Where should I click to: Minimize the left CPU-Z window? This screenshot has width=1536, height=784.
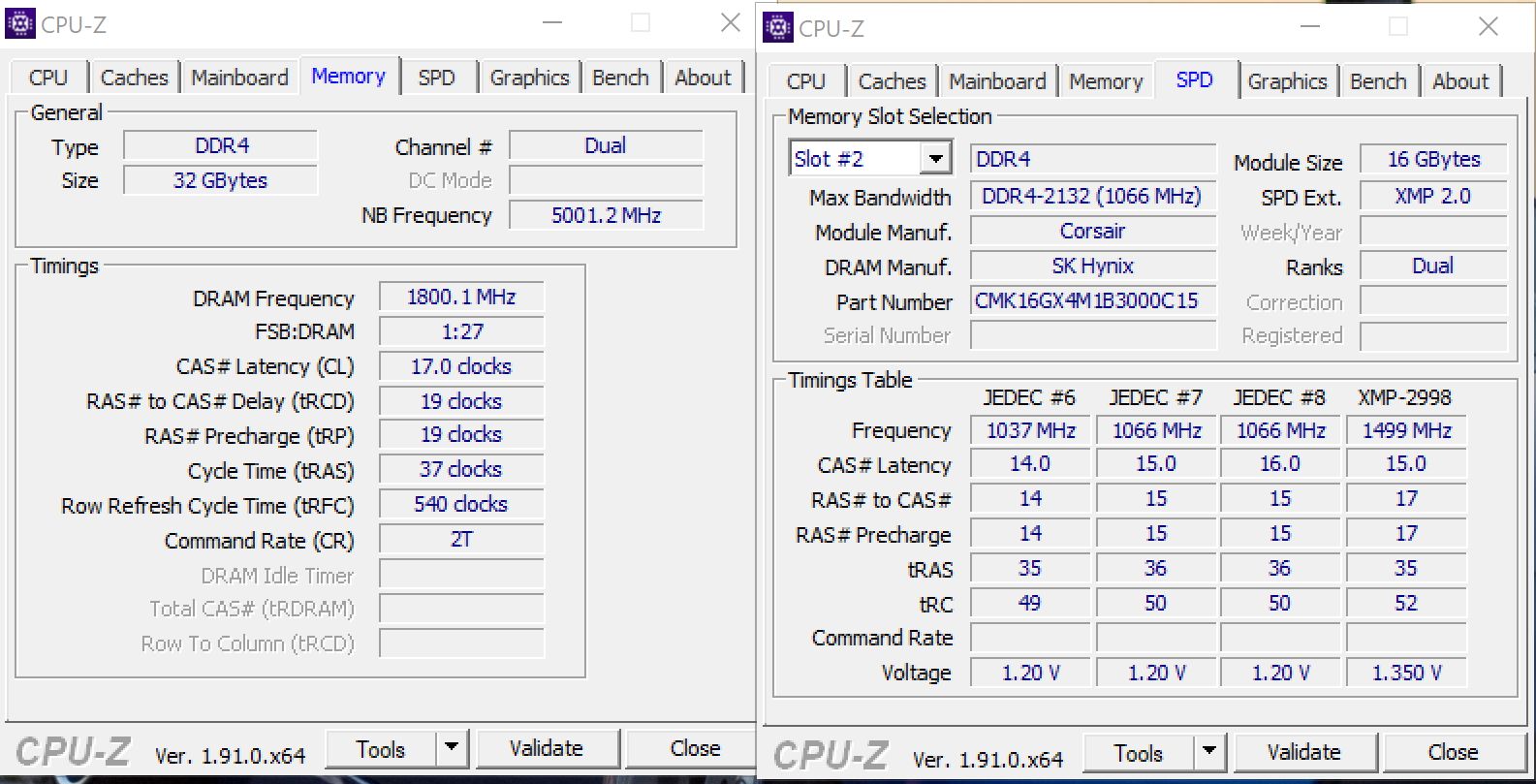tap(552, 23)
